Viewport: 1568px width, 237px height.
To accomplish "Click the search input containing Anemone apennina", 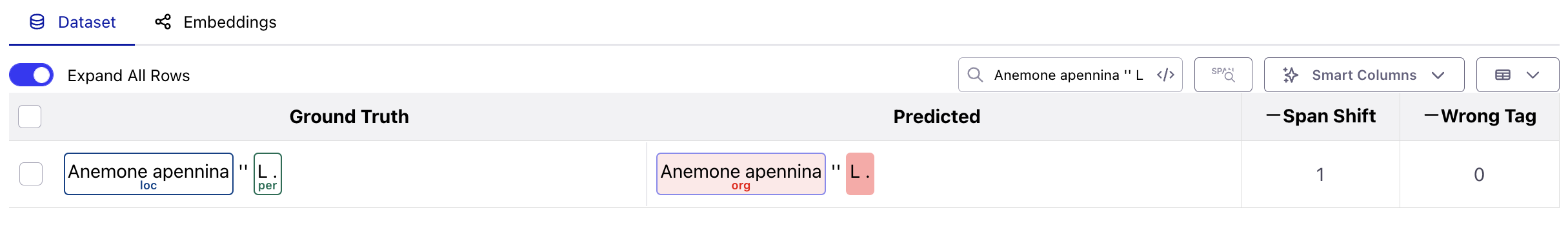I will point(1069,75).
